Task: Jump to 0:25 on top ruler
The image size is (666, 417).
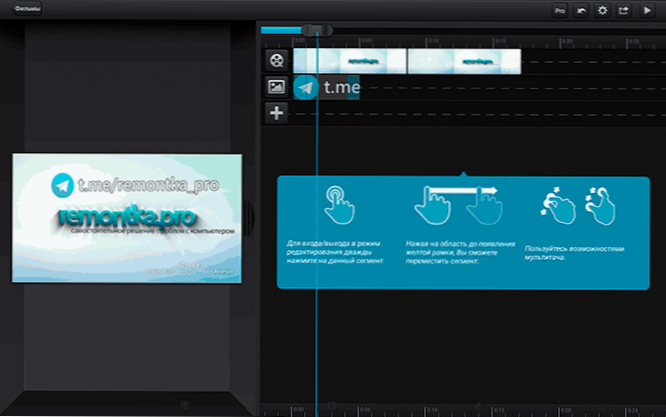Action: 633,41
